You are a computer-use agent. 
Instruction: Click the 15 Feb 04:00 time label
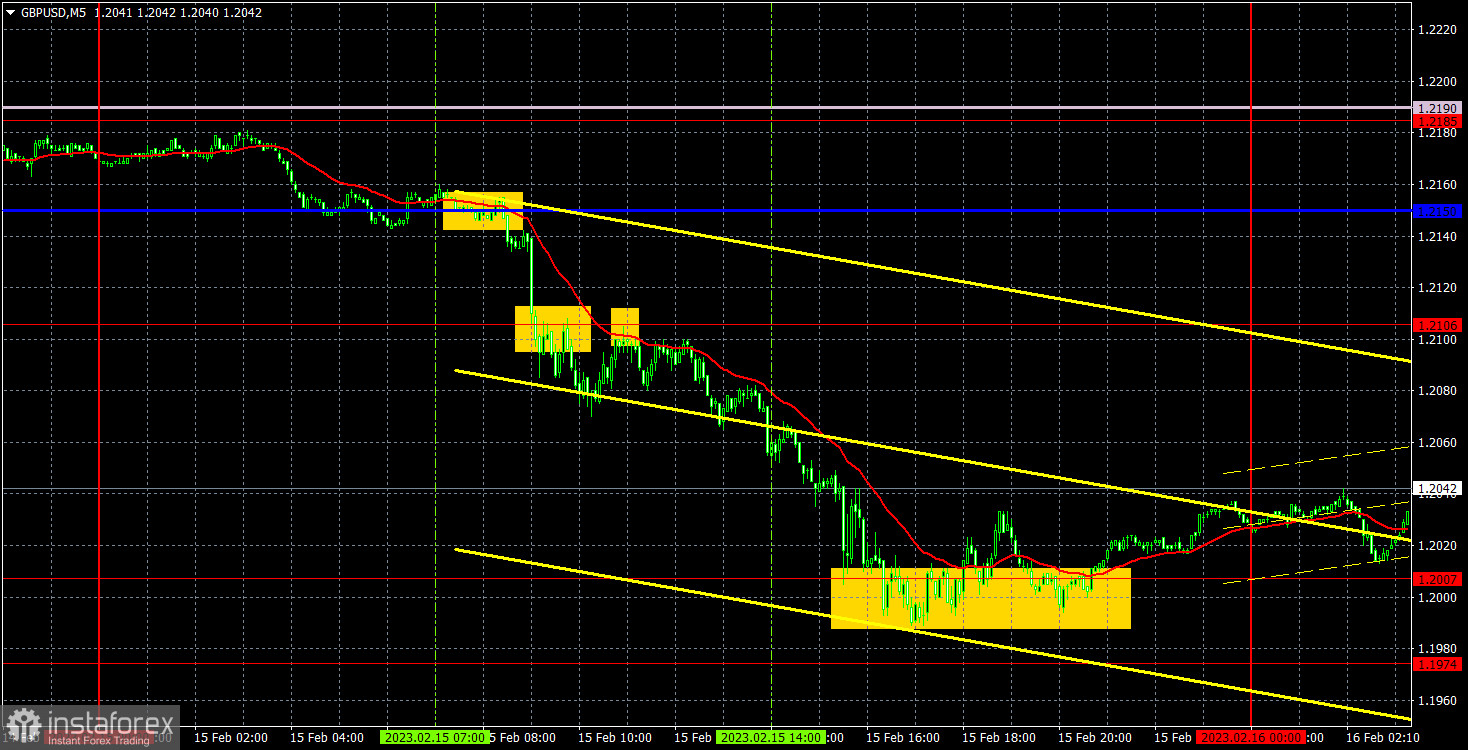327,737
